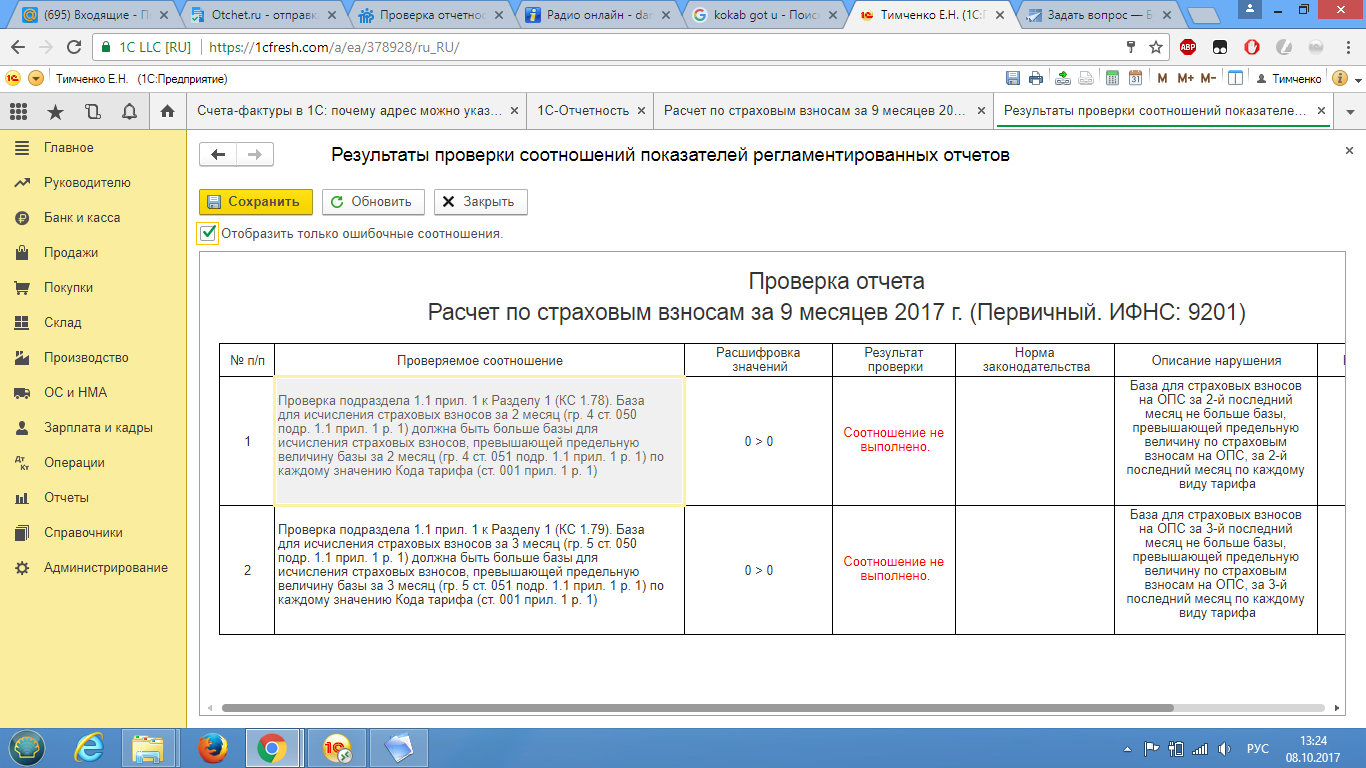Open the sections grid menu icon
Image resolution: width=1366 pixels, height=768 pixels.
18,112
